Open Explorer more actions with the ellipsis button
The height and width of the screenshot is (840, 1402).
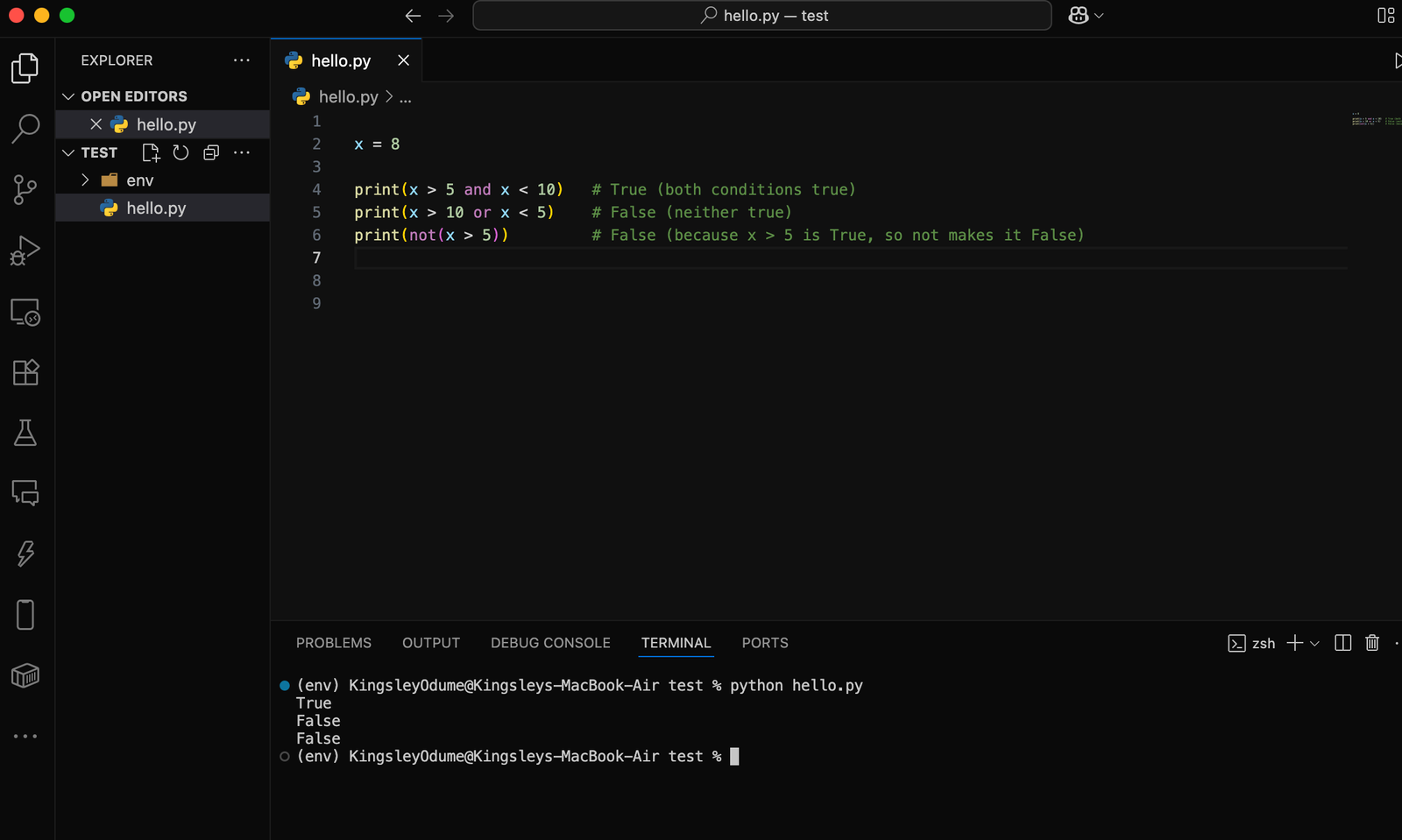point(242,60)
